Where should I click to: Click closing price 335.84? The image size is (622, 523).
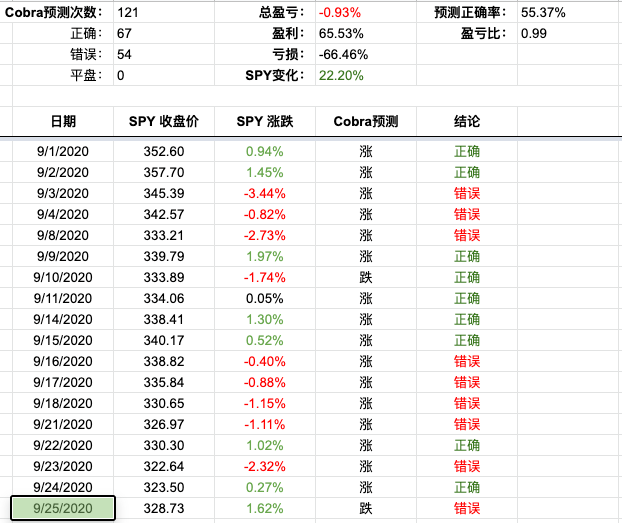pos(164,383)
